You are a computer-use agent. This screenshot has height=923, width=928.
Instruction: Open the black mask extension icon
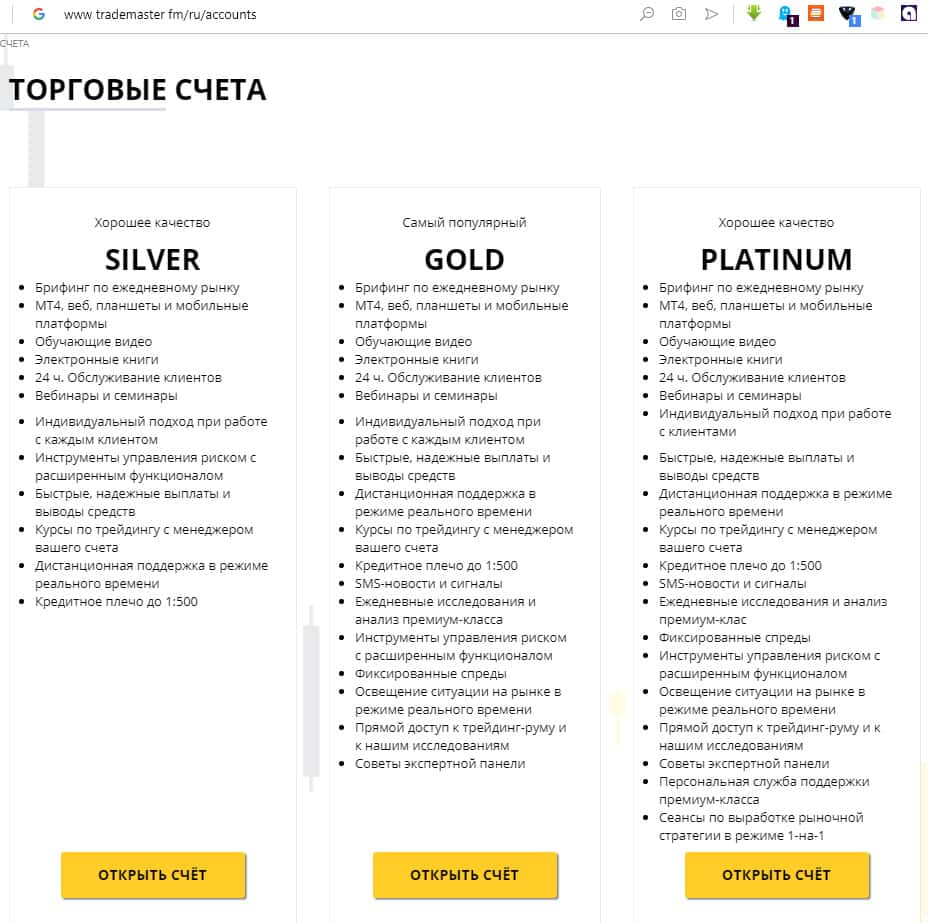[x=848, y=14]
